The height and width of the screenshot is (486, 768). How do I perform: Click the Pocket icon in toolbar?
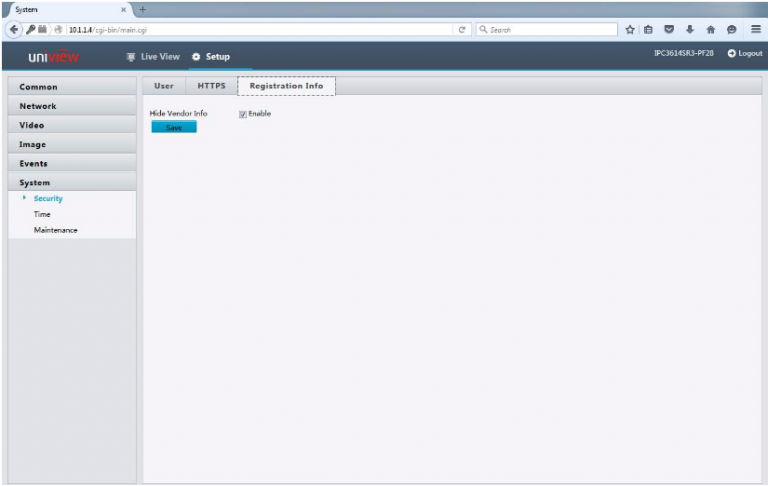[669, 29]
